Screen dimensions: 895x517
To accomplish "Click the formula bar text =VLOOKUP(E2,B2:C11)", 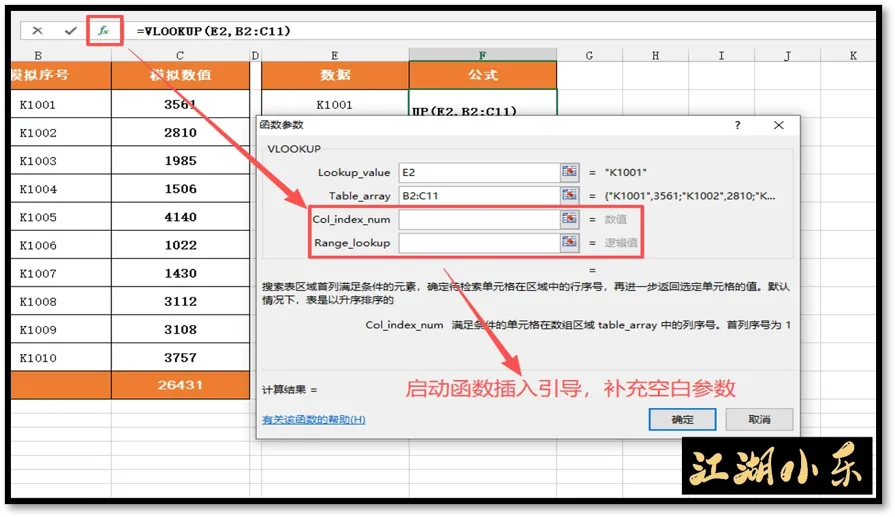I will (x=213, y=31).
